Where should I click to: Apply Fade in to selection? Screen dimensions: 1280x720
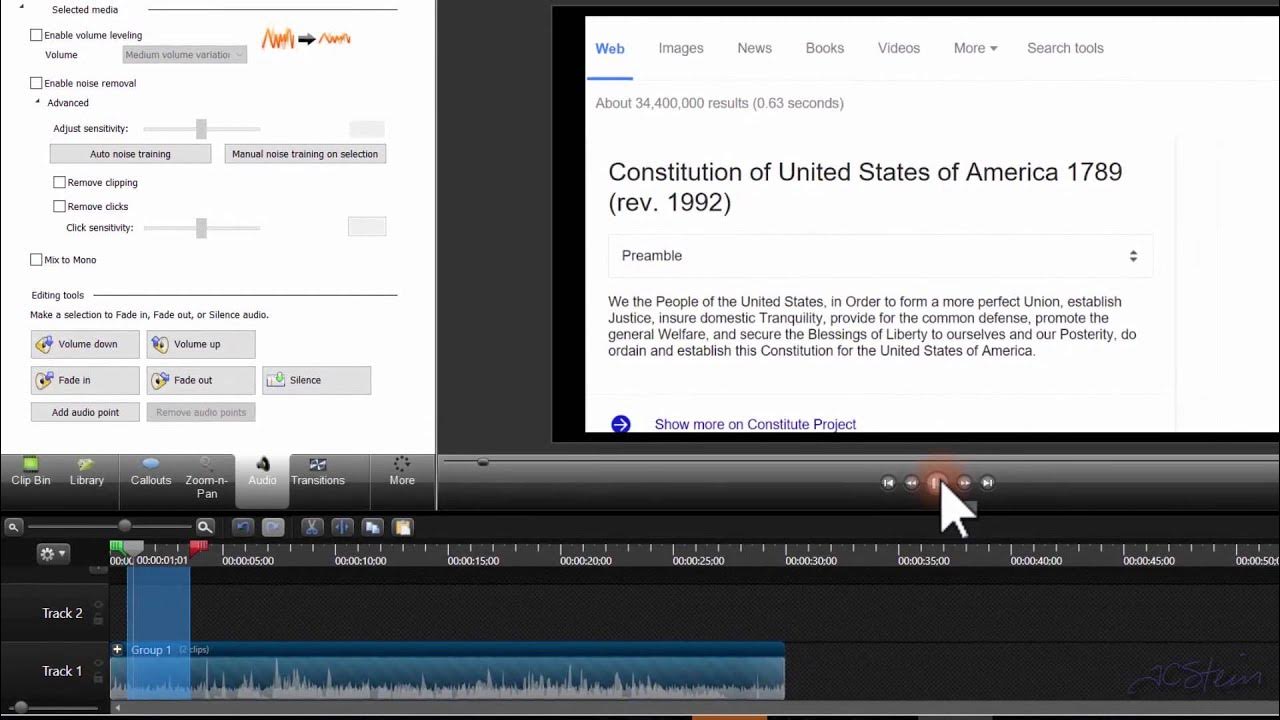(x=85, y=380)
